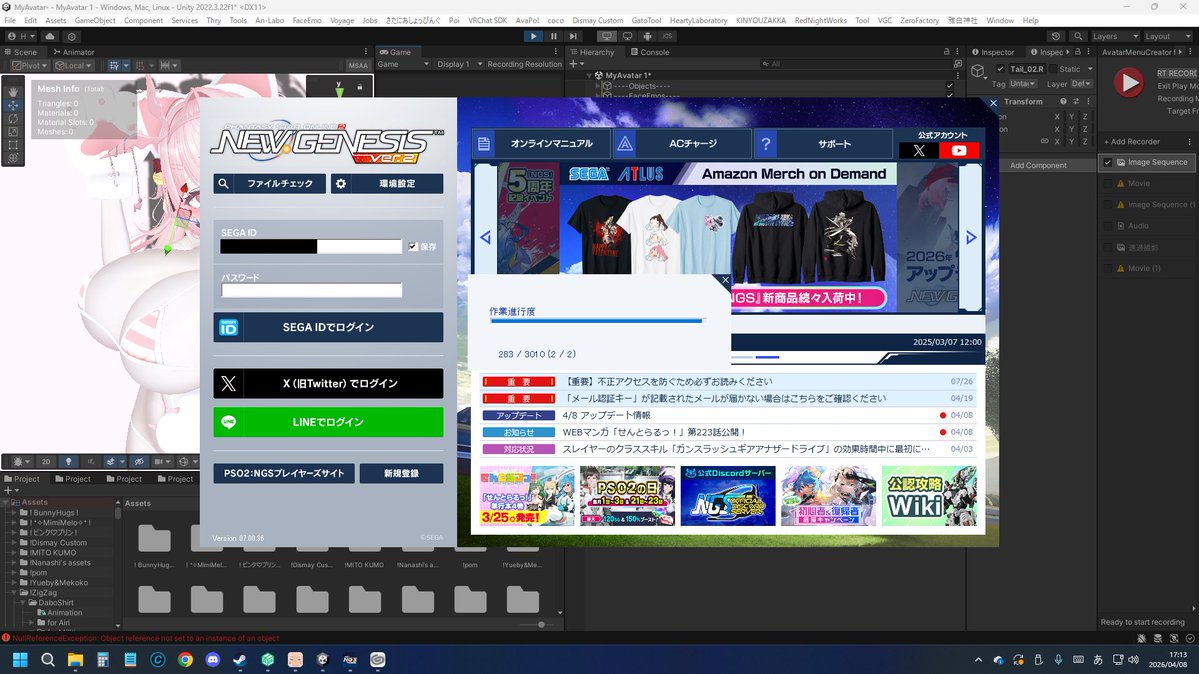This screenshot has width=1199, height=674.
Task: Click the SEGA ID login button
Action: (x=328, y=327)
